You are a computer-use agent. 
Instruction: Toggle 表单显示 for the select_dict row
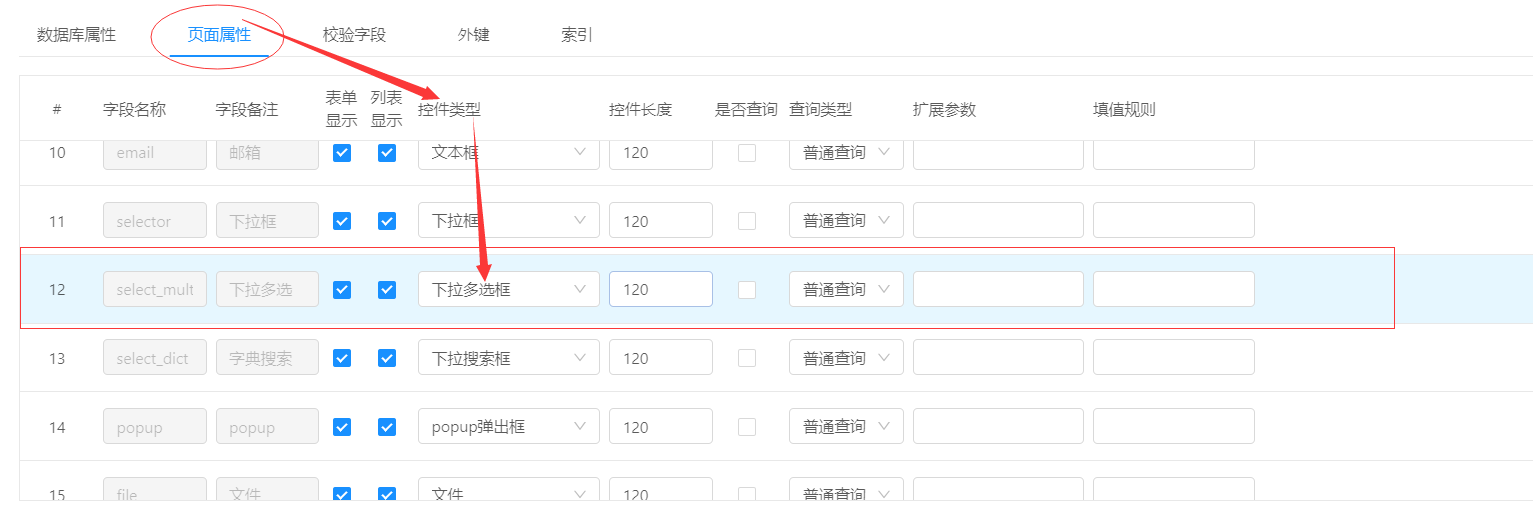click(x=342, y=358)
